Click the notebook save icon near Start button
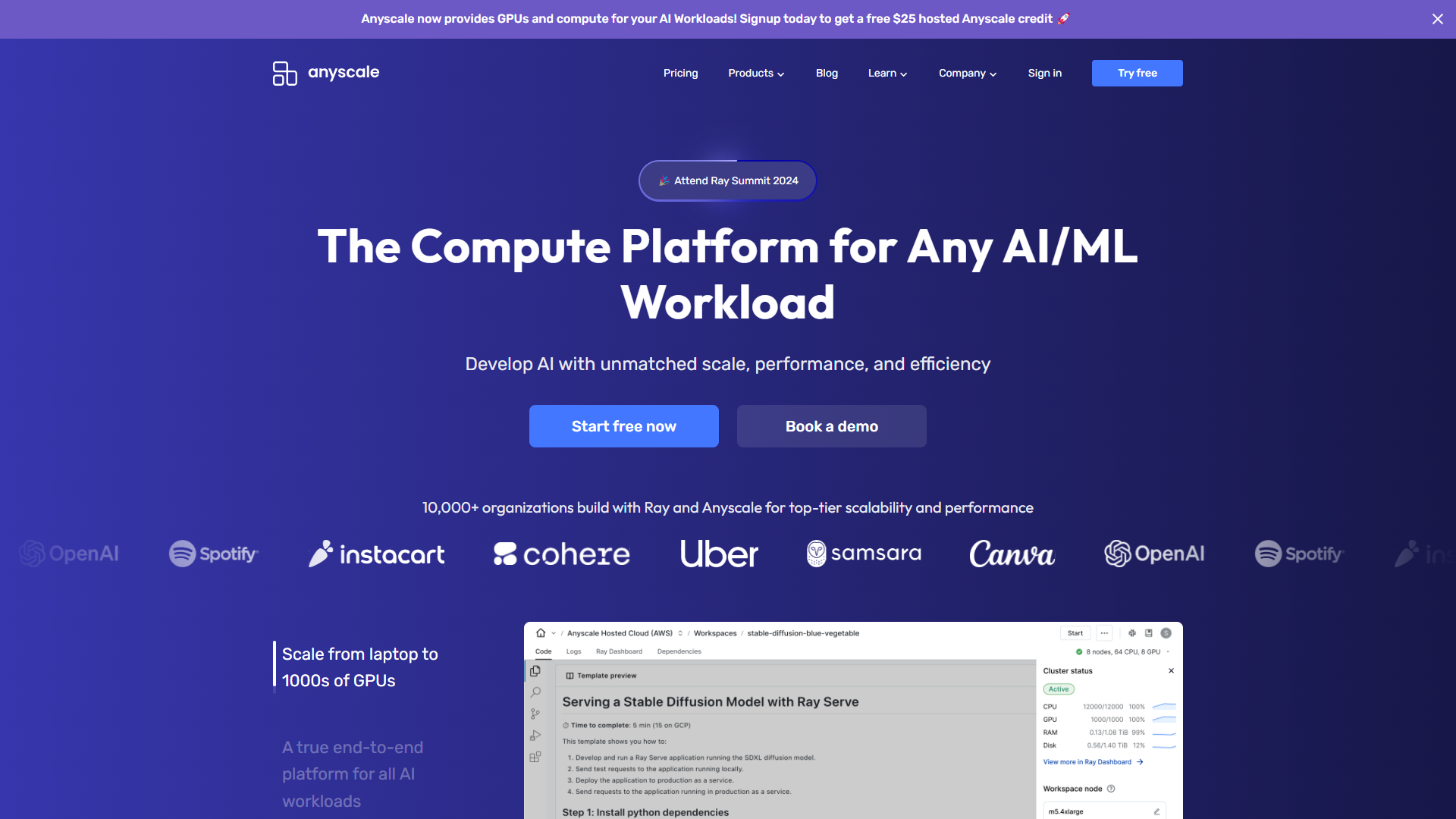 tap(1148, 632)
